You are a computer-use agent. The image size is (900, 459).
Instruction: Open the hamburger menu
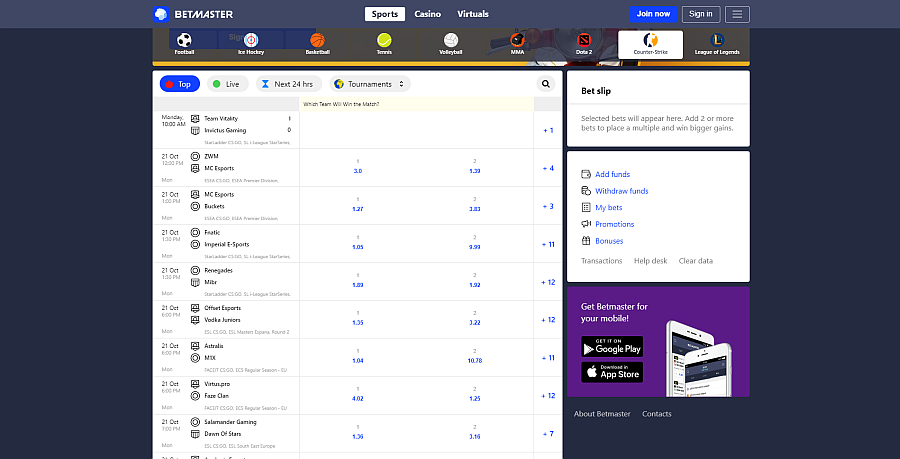tap(737, 14)
